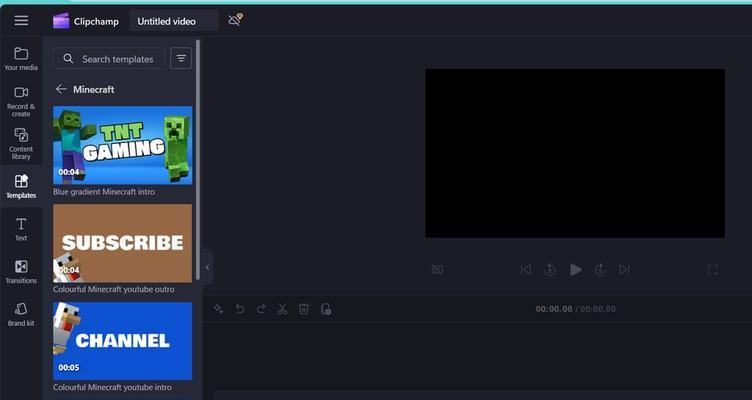Click the auto compose sparkle icon
The height and width of the screenshot is (400, 752).
(219, 309)
